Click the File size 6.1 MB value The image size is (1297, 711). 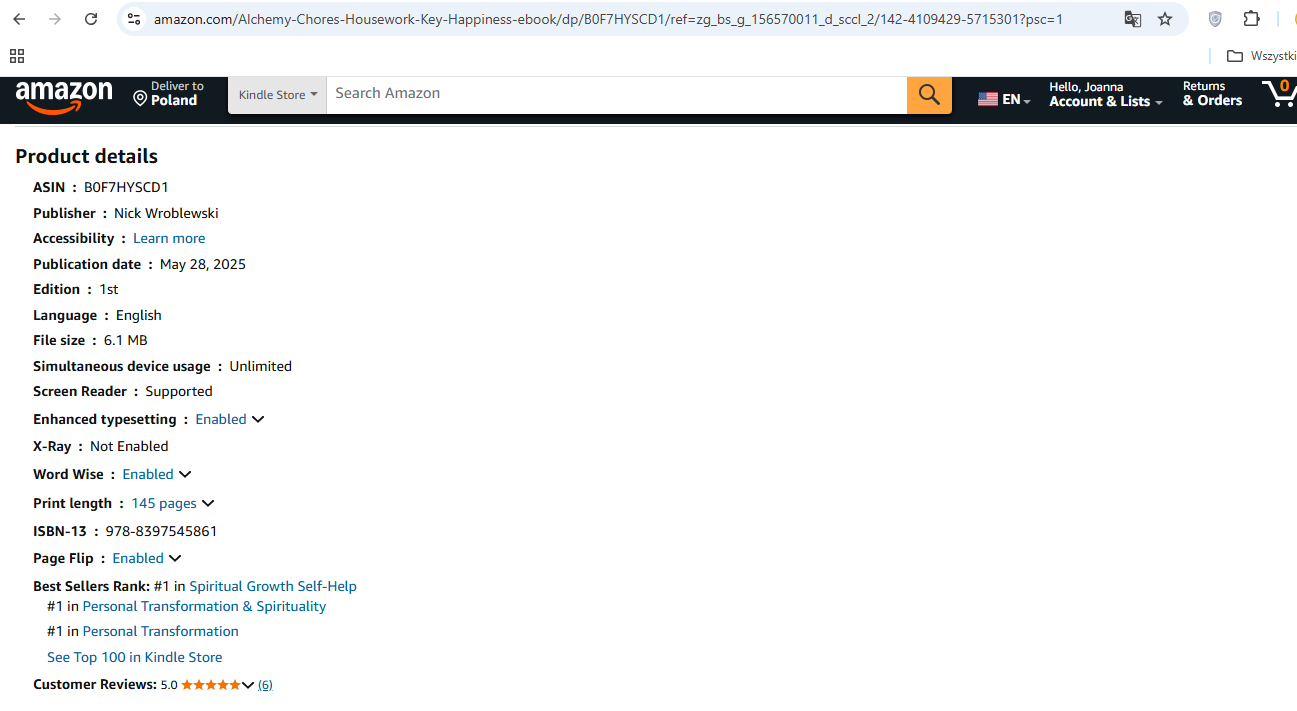coord(126,340)
